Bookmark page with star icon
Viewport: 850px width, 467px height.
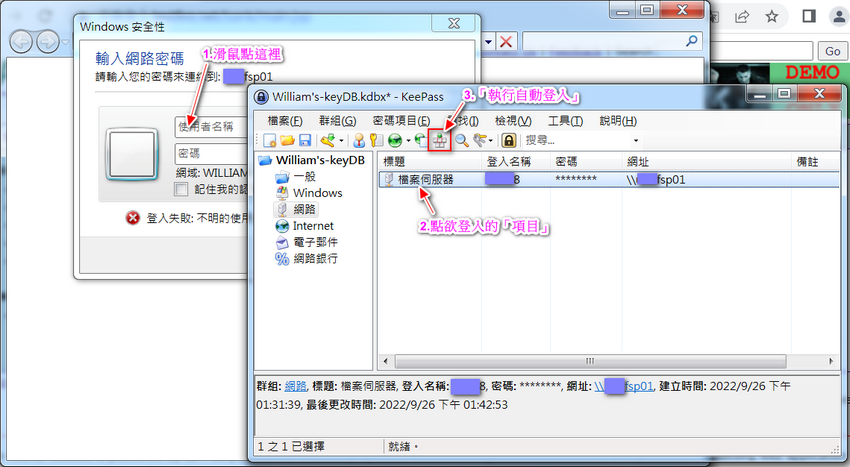tap(771, 16)
